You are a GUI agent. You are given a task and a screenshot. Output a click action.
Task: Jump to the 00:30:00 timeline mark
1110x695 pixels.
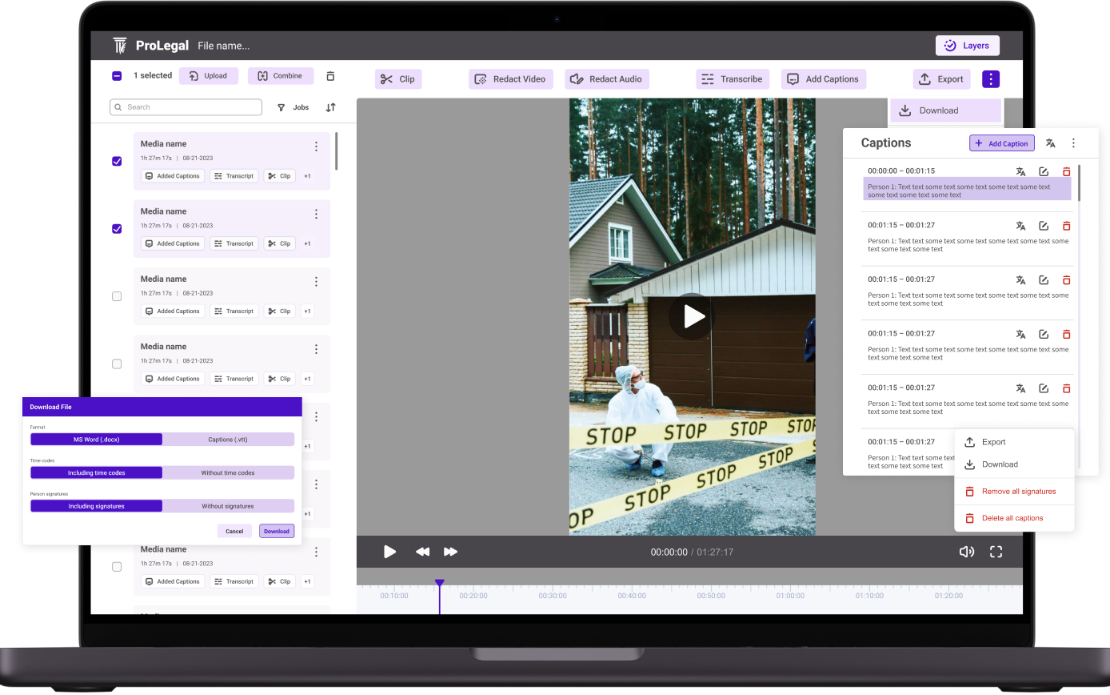(x=552, y=596)
